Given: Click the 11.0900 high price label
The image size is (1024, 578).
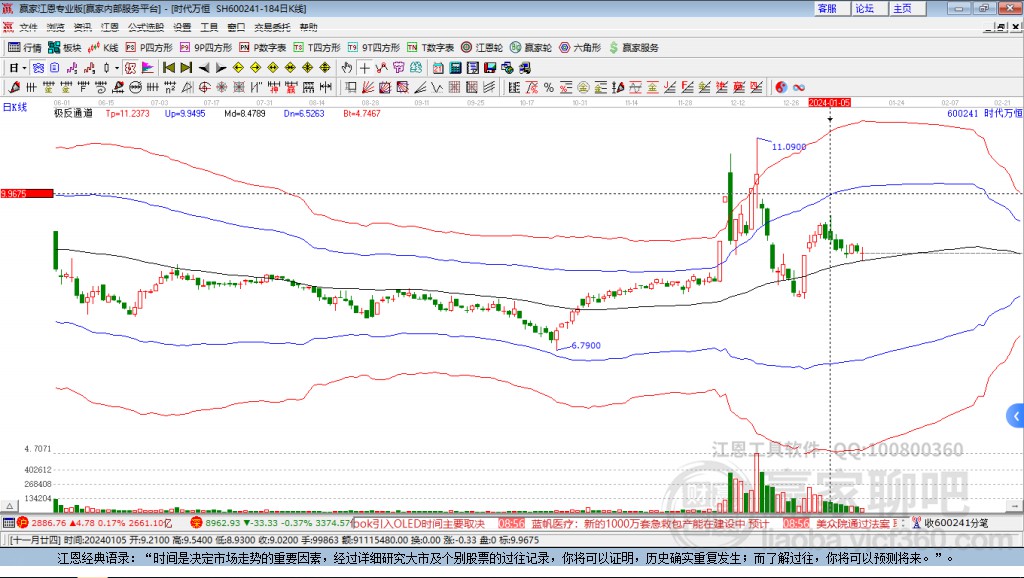Looking at the screenshot, I should [789, 146].
